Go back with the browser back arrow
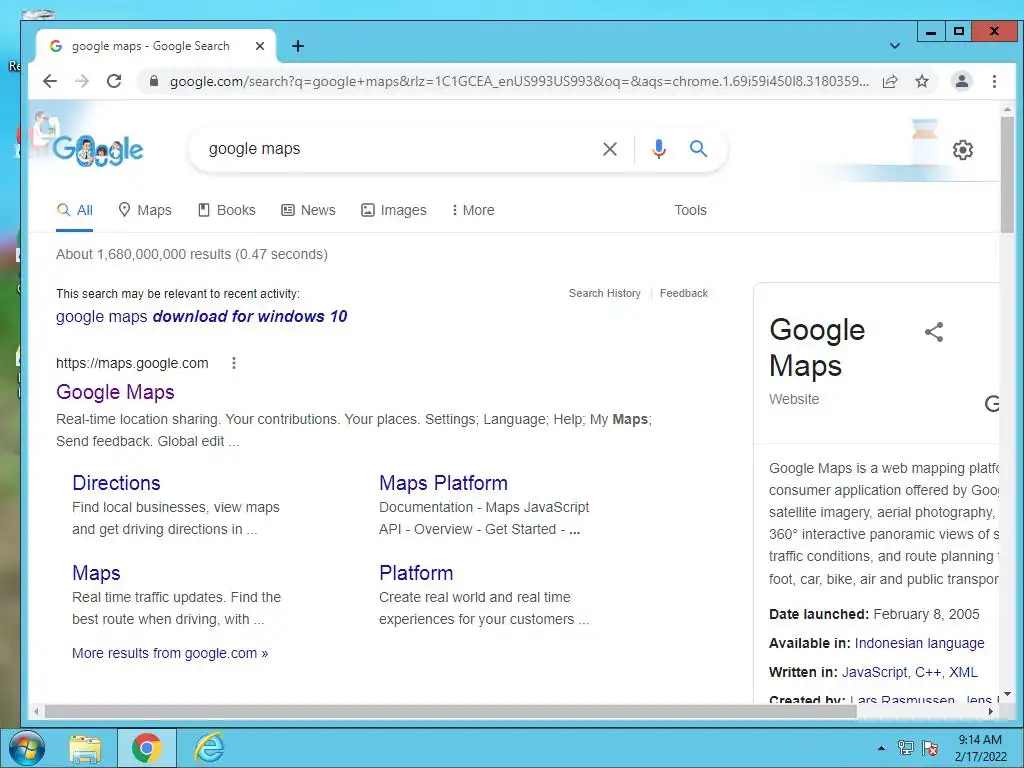Viewport: 1024px width, 768px height. tap(50, 81)
